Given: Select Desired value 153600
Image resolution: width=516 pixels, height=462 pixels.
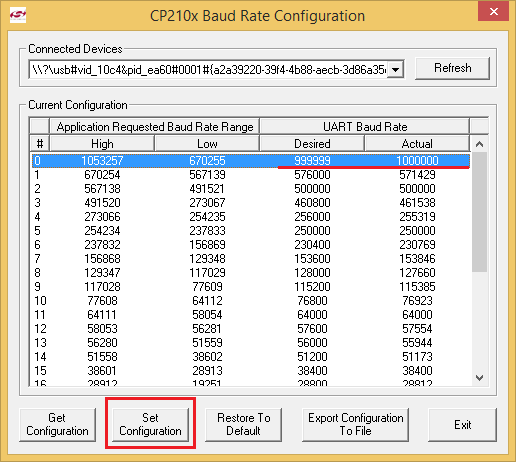Looking at the screenshot, I should 312,259.
